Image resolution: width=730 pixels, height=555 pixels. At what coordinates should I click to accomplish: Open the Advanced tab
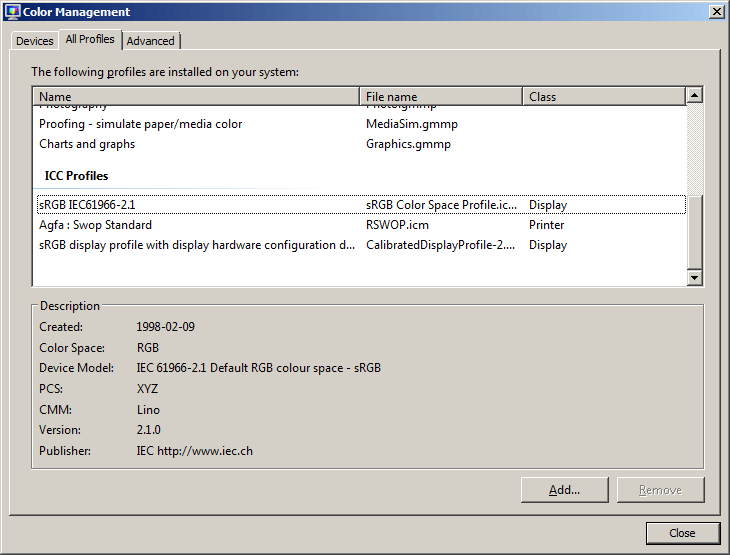coord(150,41)
